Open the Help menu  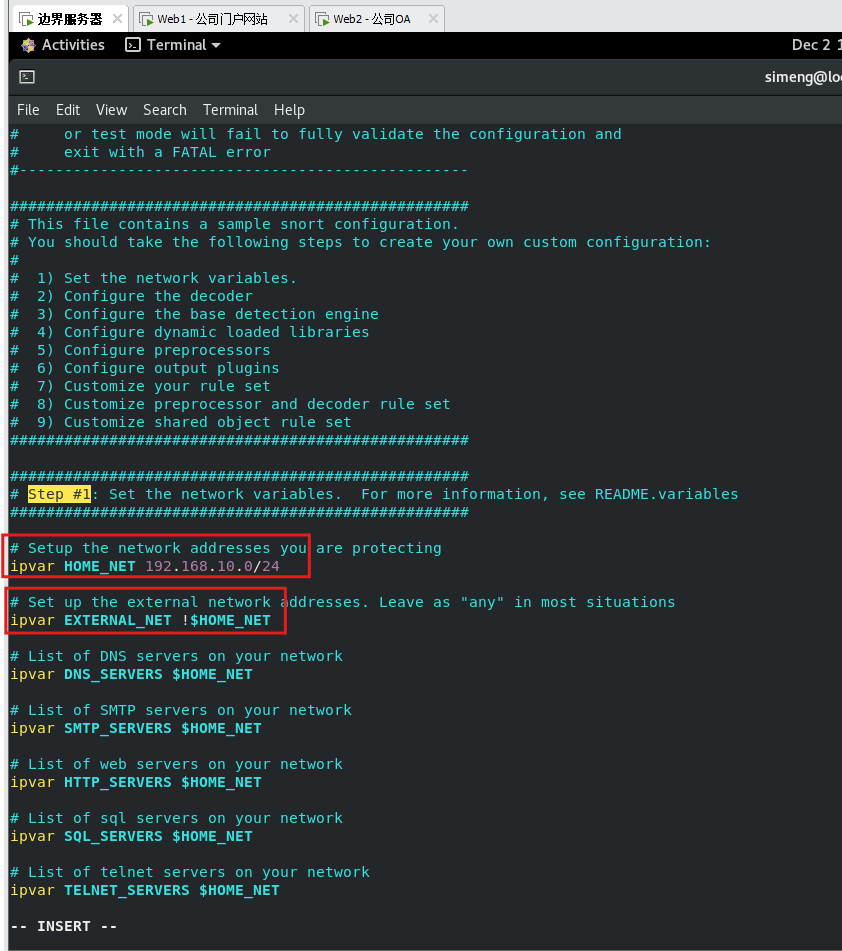289,110
